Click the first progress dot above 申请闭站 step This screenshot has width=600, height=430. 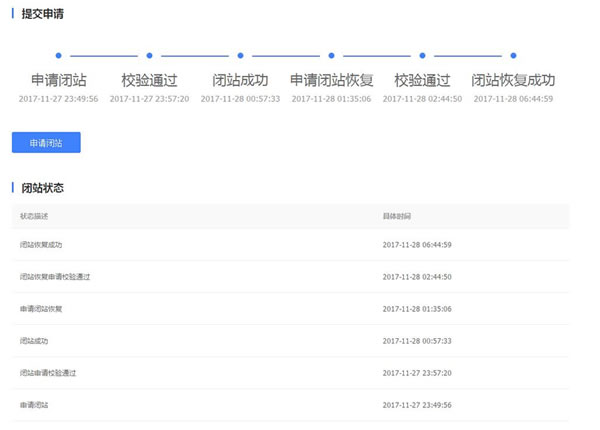[x=59, y=56]
